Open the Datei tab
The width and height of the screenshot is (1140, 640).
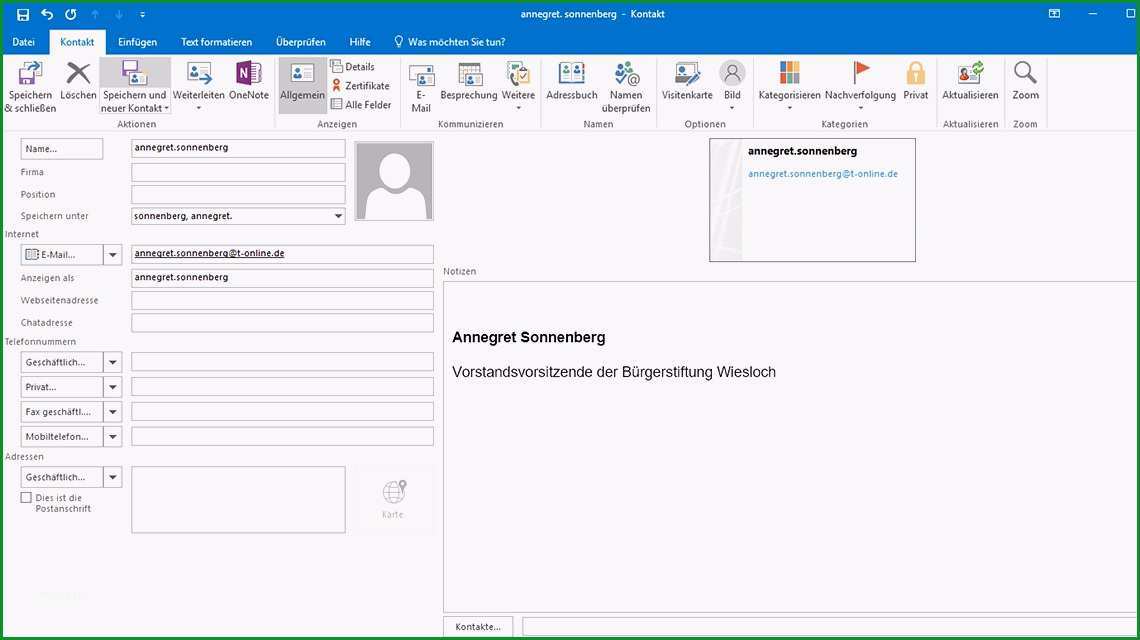coord(23,41)
